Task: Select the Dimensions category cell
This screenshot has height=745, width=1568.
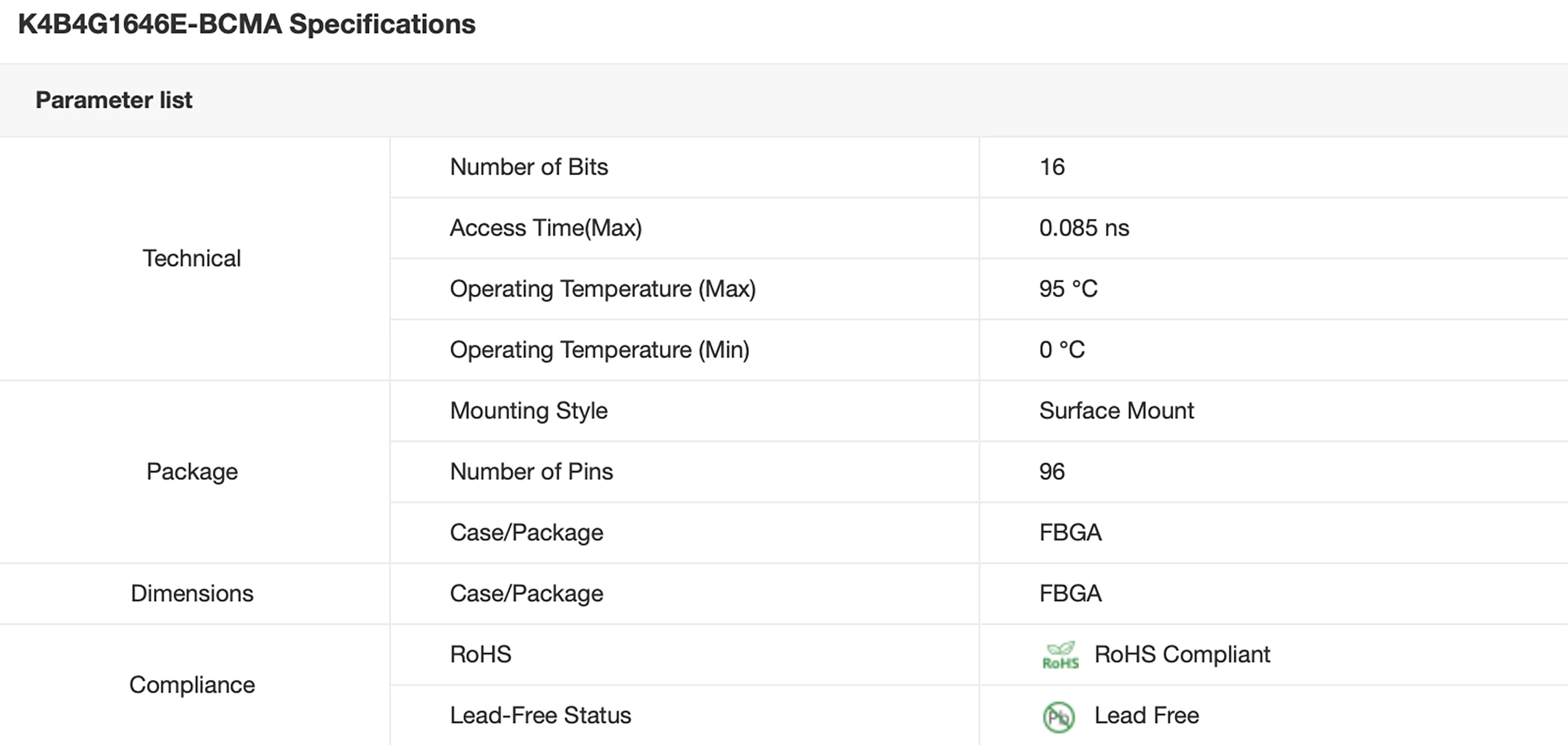Action: (192, 594)
